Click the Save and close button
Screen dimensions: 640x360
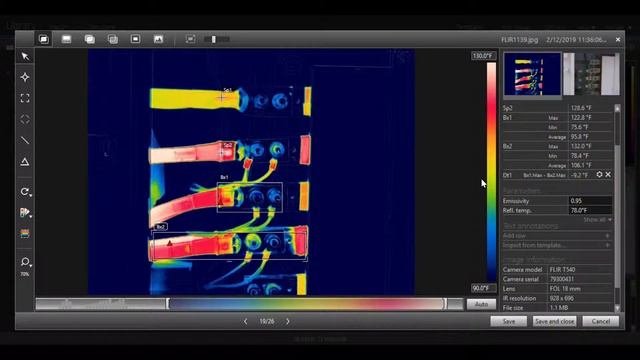pos(555,322)
